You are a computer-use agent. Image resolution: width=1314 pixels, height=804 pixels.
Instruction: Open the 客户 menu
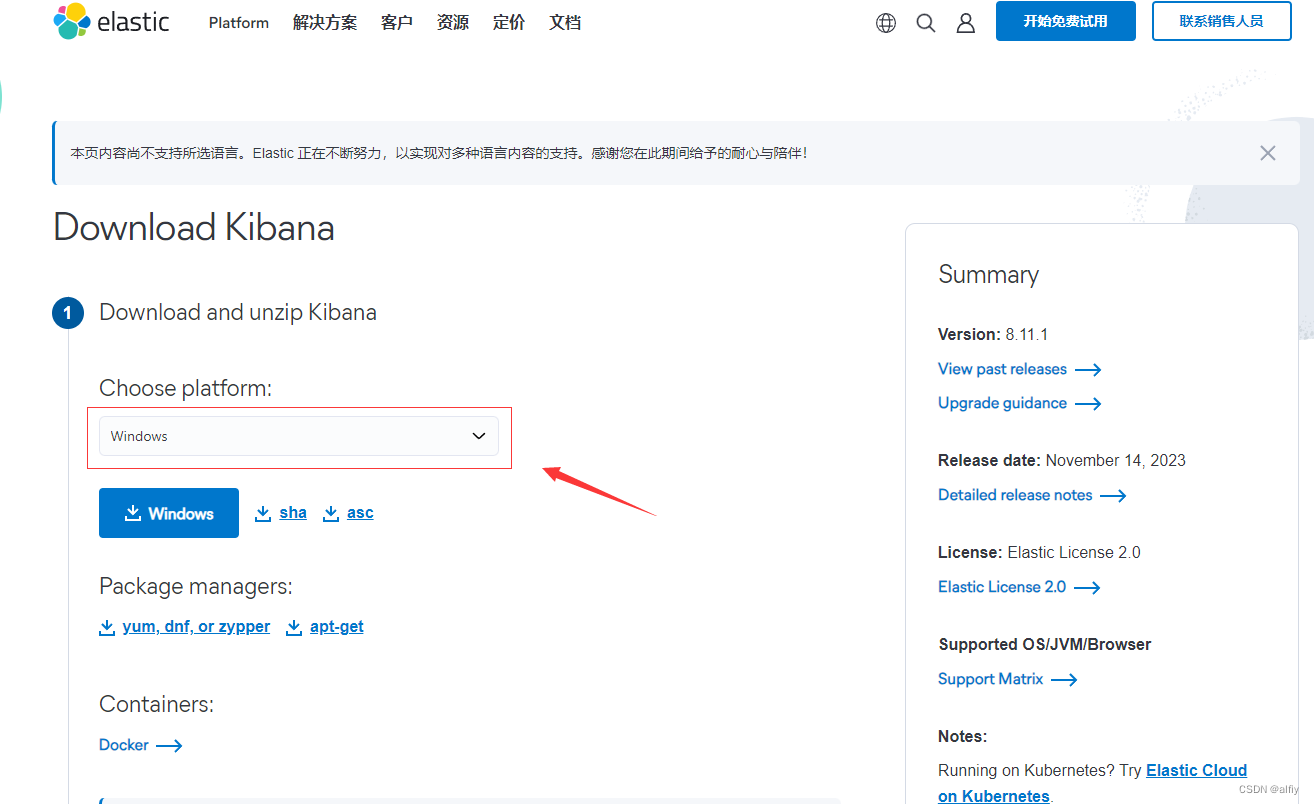pyautogui.click(x=397, y=22)
